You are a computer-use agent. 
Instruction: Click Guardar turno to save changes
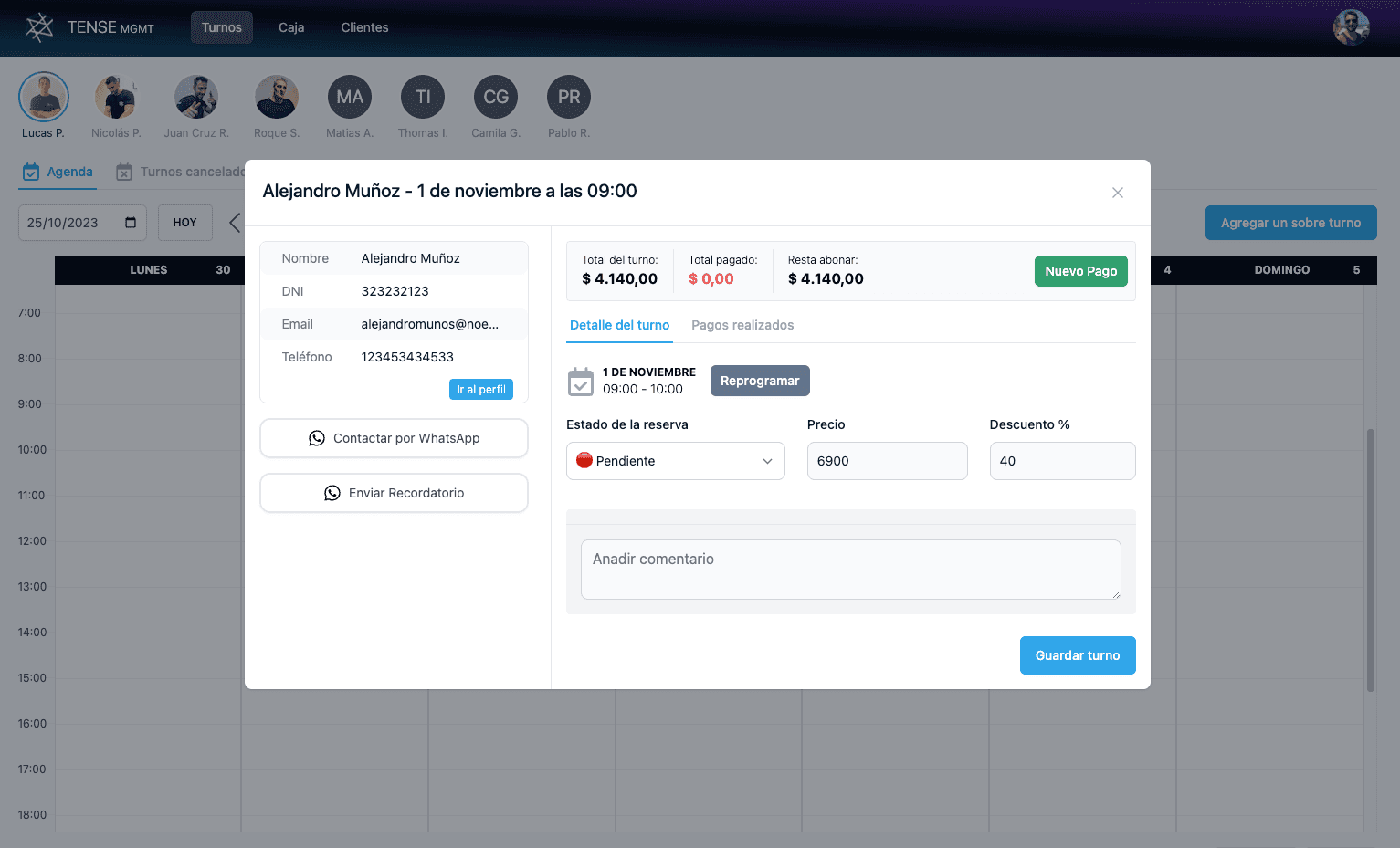click(1078, 655)
